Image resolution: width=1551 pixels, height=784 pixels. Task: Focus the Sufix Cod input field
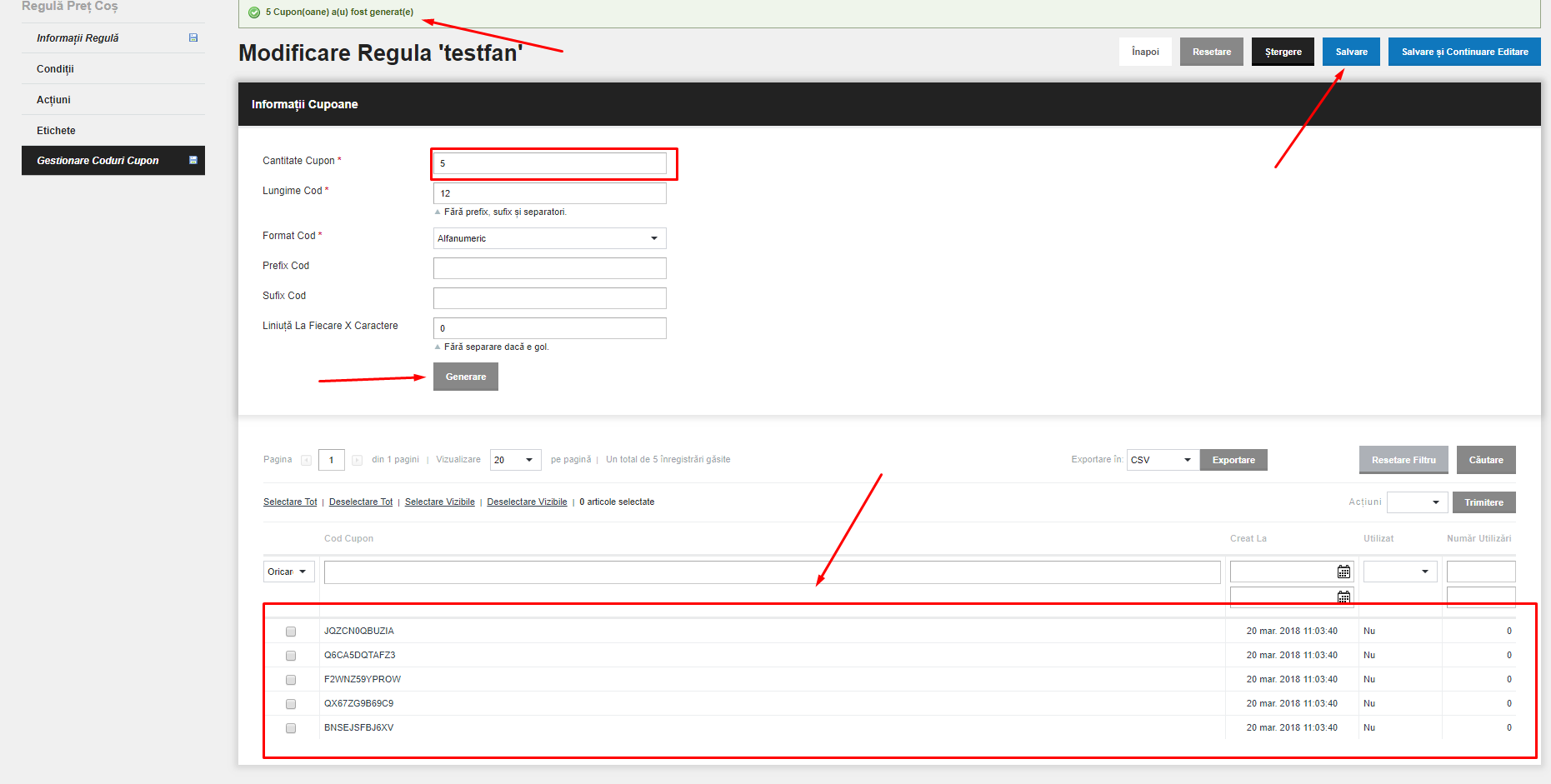coord(549,298)
